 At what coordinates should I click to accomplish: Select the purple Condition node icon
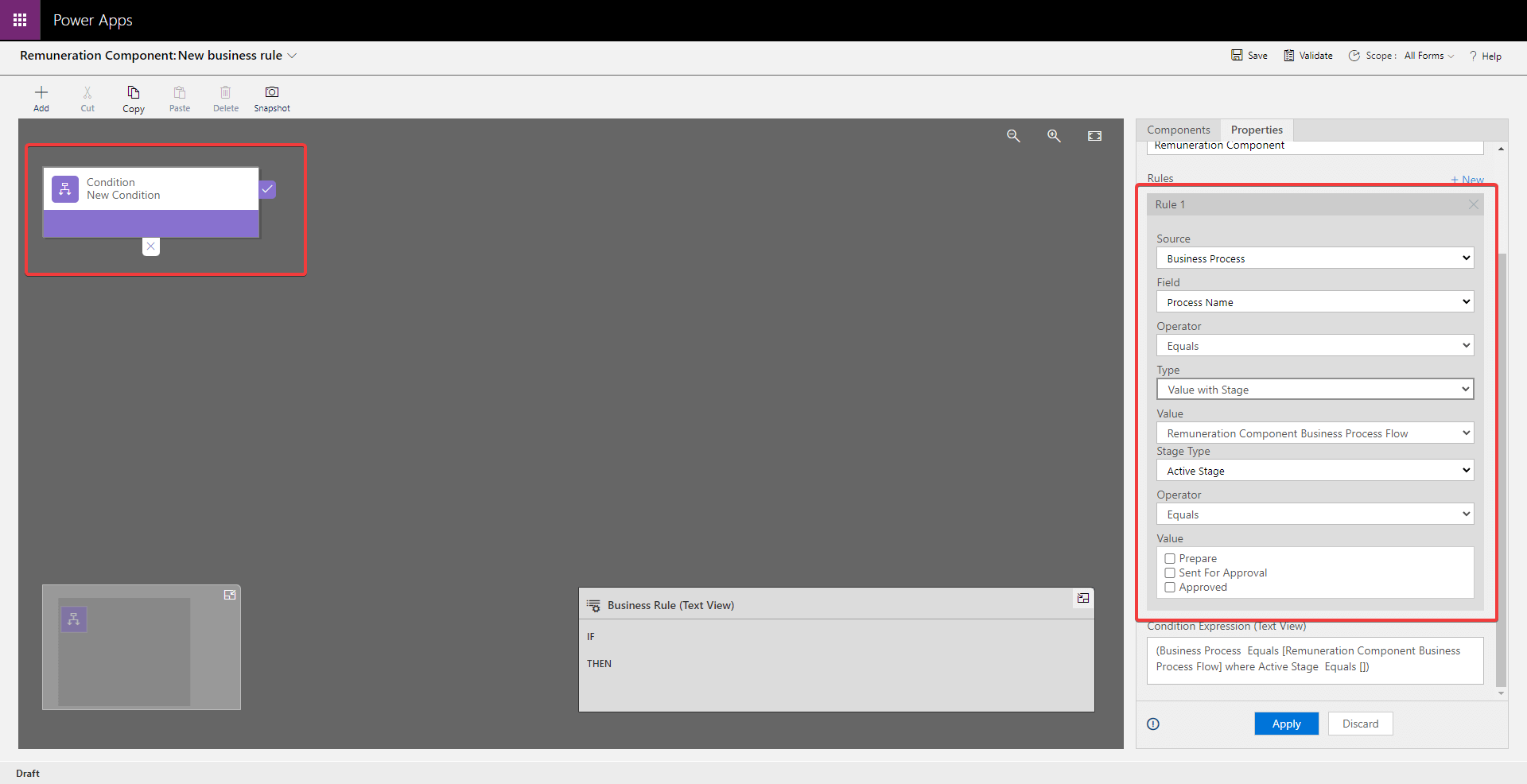(65, 189)
